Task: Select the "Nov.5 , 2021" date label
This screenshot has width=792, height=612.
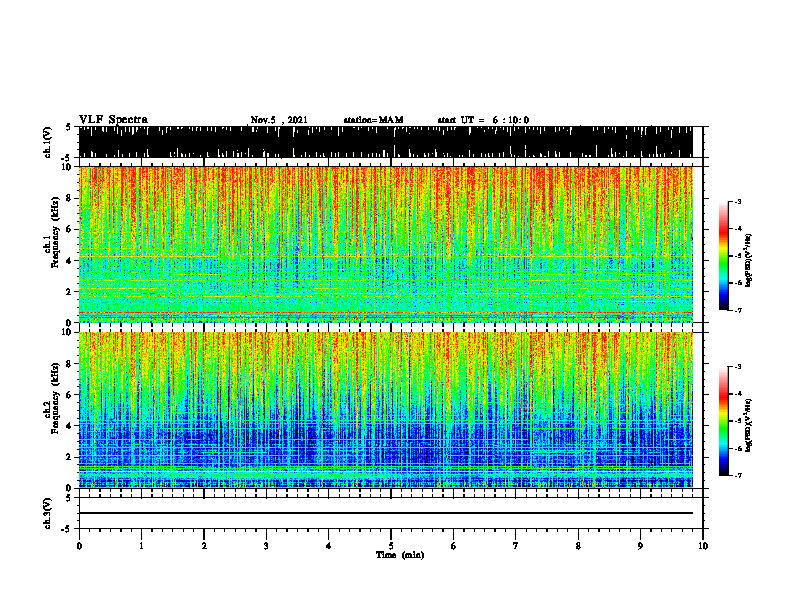Action: (279, 120)
